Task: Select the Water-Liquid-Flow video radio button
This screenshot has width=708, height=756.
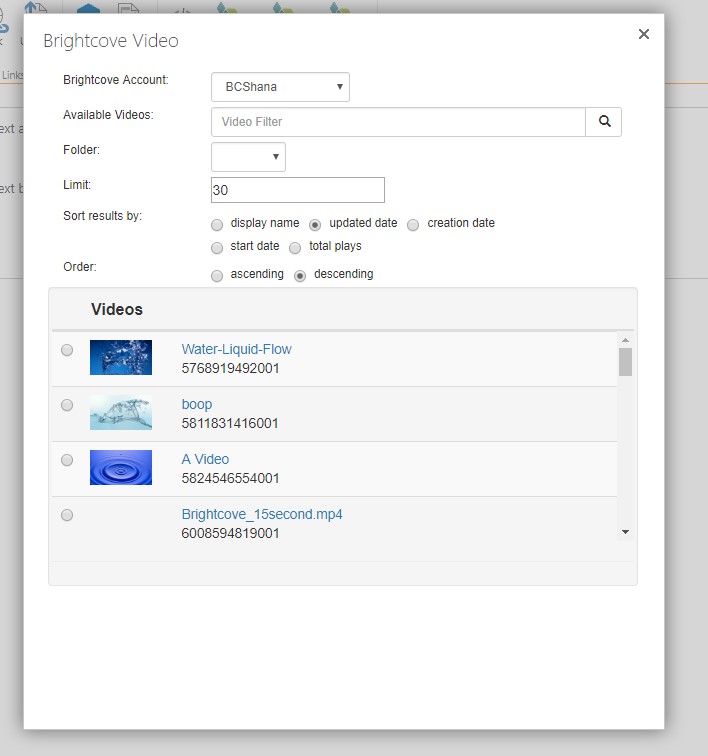Action: coord(67,350)
